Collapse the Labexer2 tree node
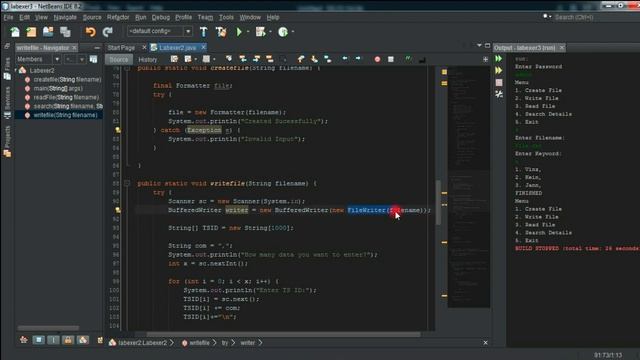This screenshot has width=640, height=360. click(x=16, y=70)
